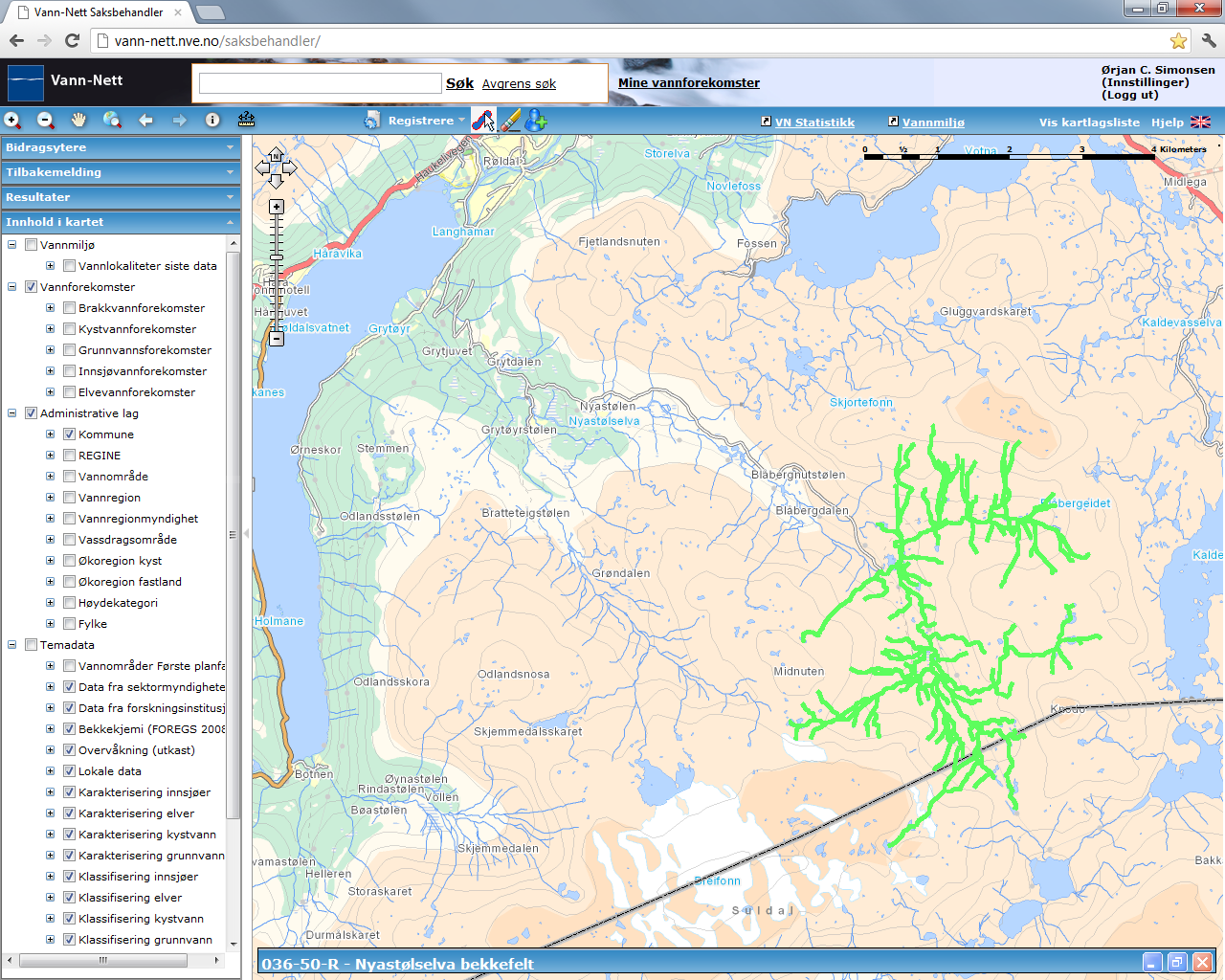Click the VN Statistikk external link icon
This screenshot has width=1225, height=980.
coord(766,122)
